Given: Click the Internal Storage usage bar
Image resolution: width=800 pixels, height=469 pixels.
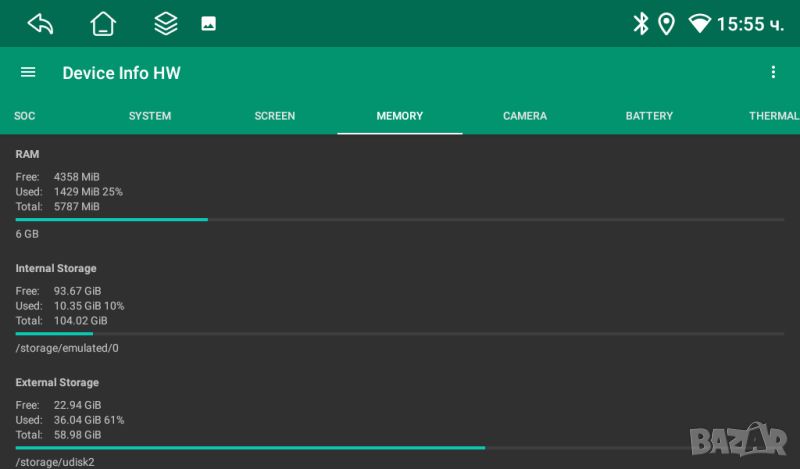Looking at the screenshot, I should 399,334.
